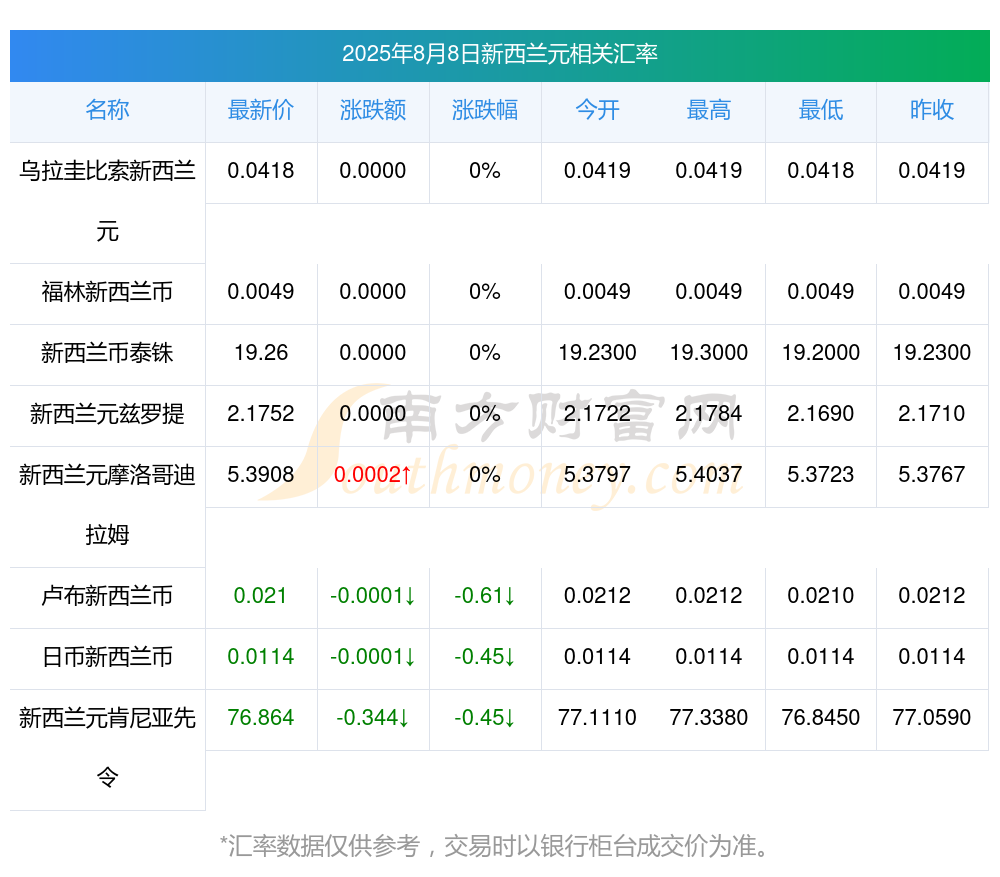
Task: Click the red change value 0.0002↑
Action: [x=373, y=474]
